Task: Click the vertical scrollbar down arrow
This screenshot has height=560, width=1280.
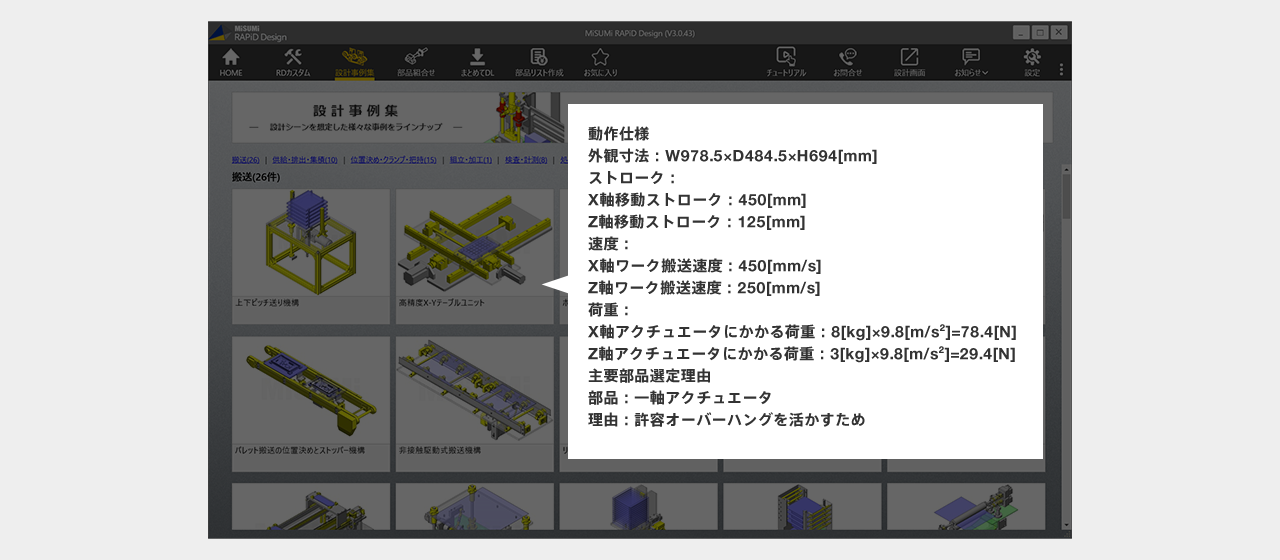Action: pos(1066,525)
